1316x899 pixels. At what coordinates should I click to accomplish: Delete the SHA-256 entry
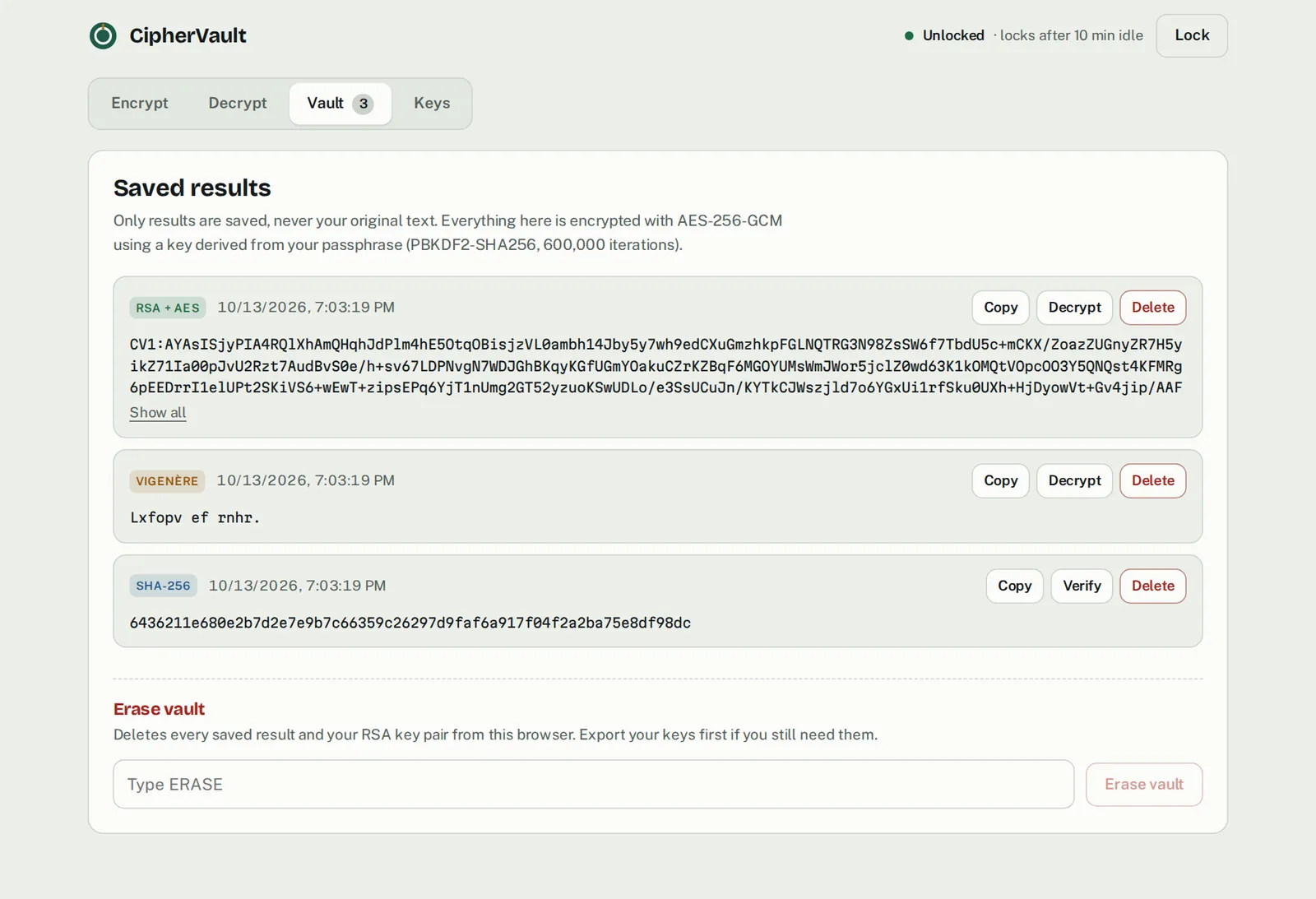(1152, 586)
